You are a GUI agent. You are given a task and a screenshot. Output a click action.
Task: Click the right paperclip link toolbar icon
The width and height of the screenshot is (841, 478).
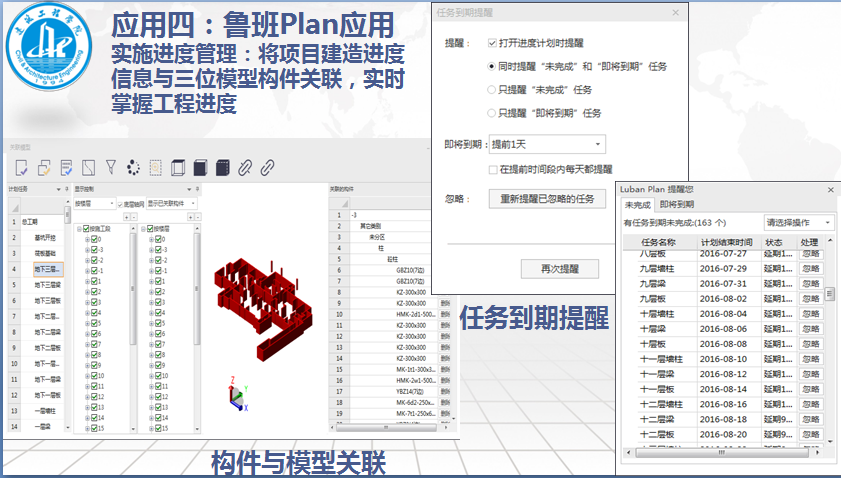coord(267,168)
